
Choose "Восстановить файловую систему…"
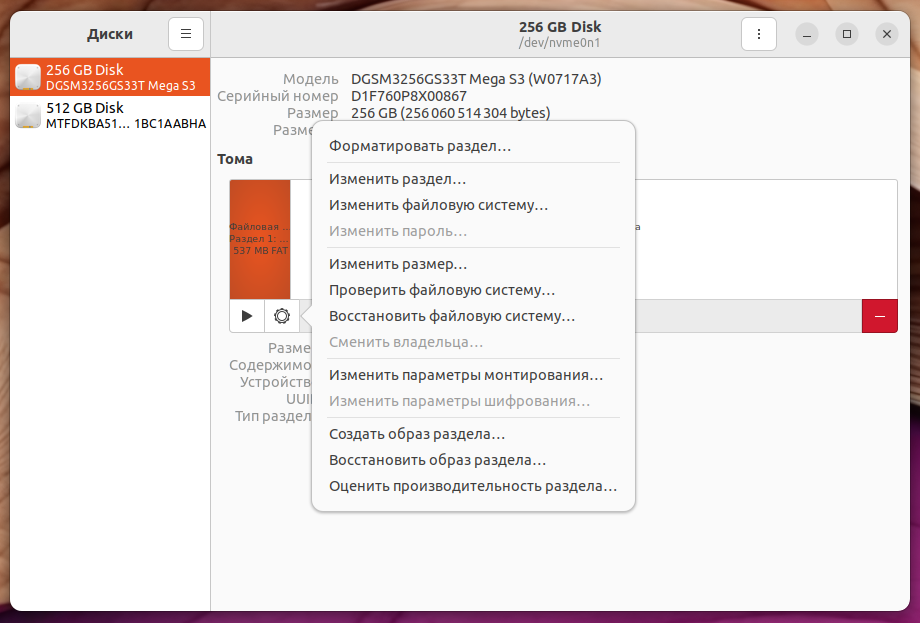tap(473, 316)
